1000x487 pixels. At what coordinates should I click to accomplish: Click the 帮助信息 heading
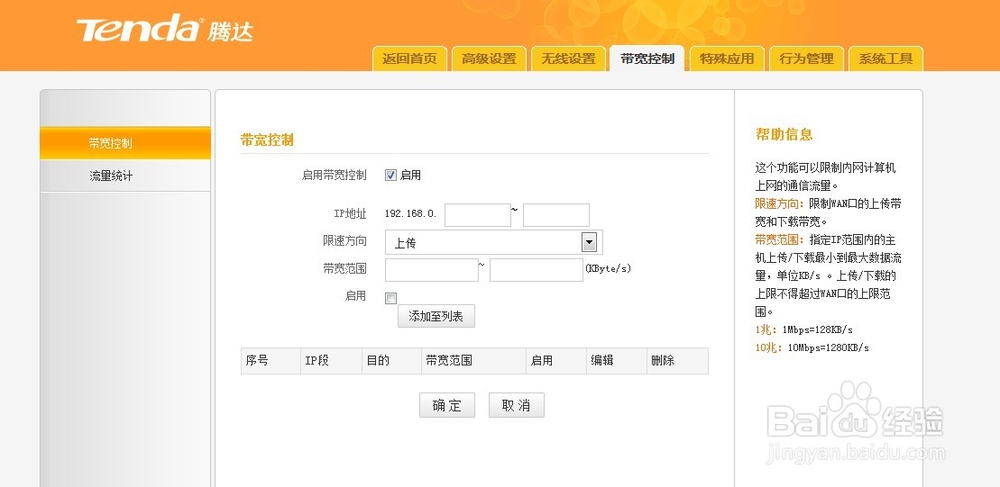pos(784,134)
